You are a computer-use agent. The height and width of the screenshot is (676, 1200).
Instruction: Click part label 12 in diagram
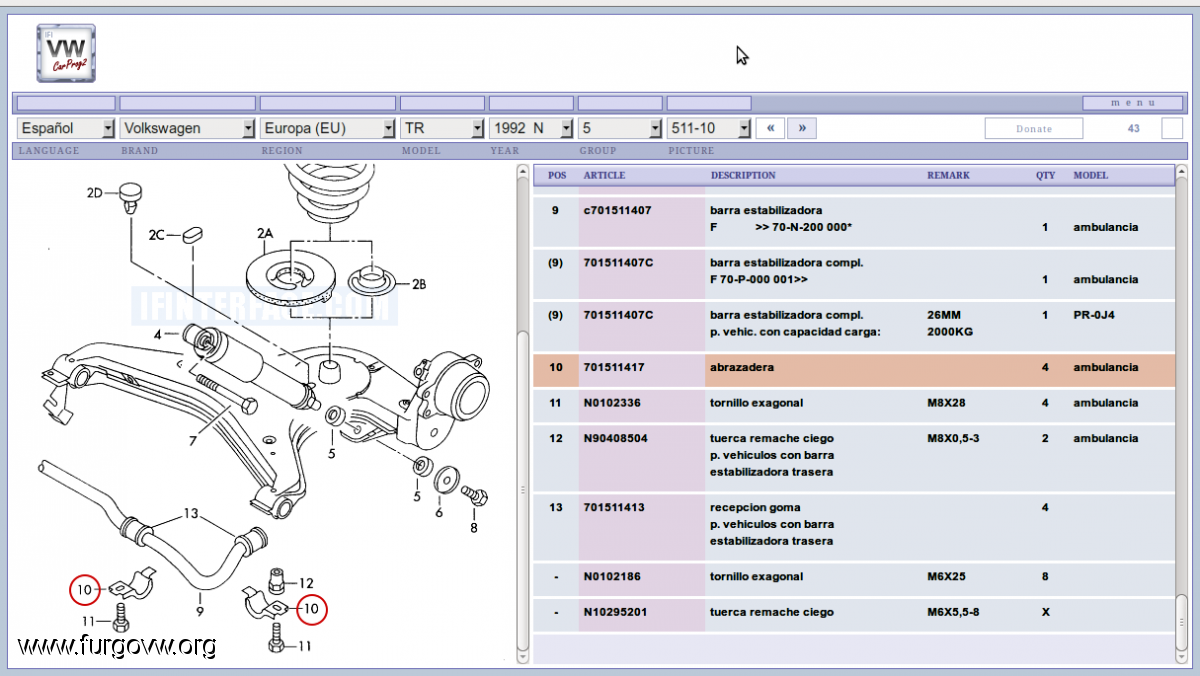pyautogui.click(x=306, y=583)
